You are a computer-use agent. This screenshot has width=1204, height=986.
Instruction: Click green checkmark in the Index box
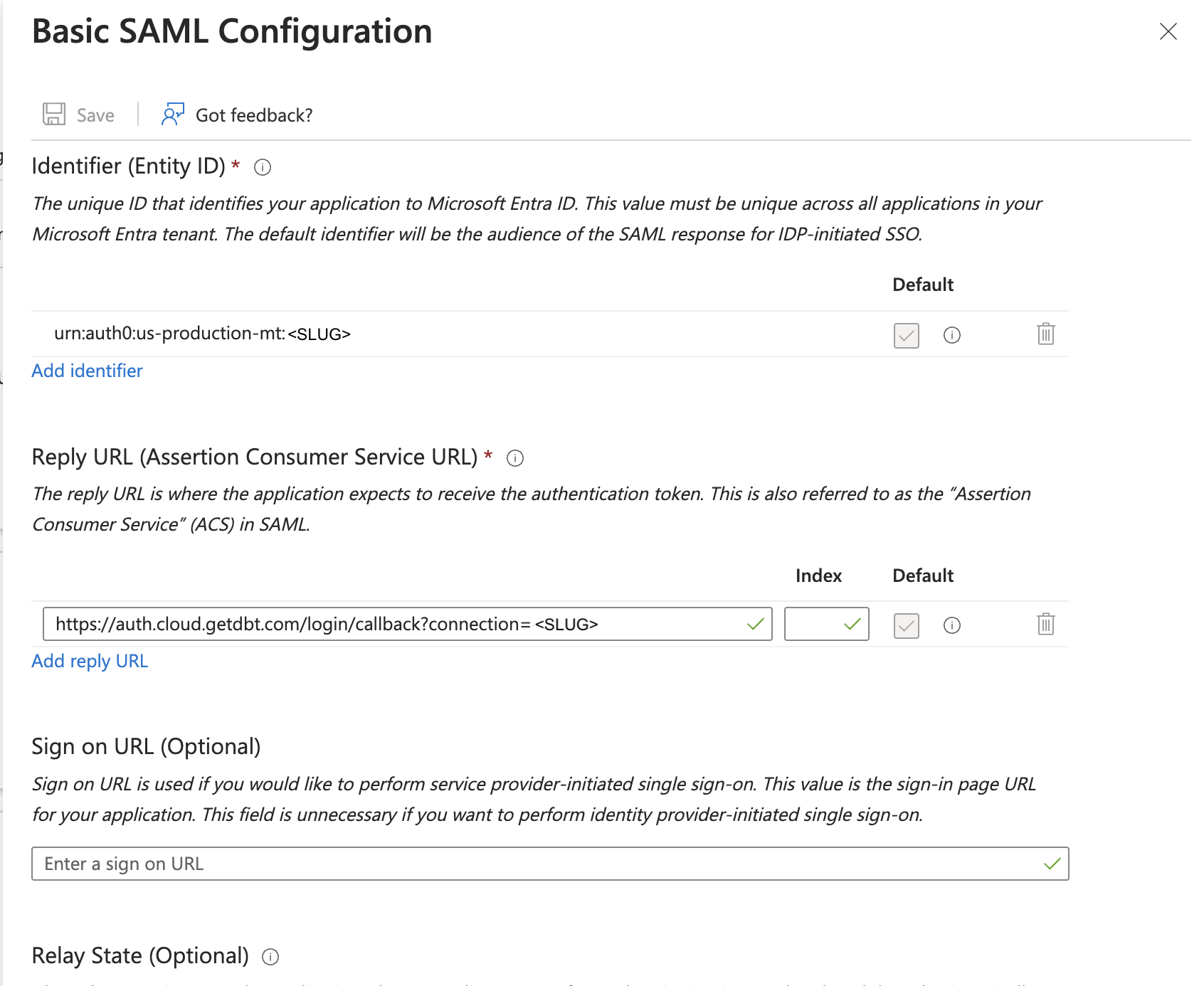click(851, 624)
